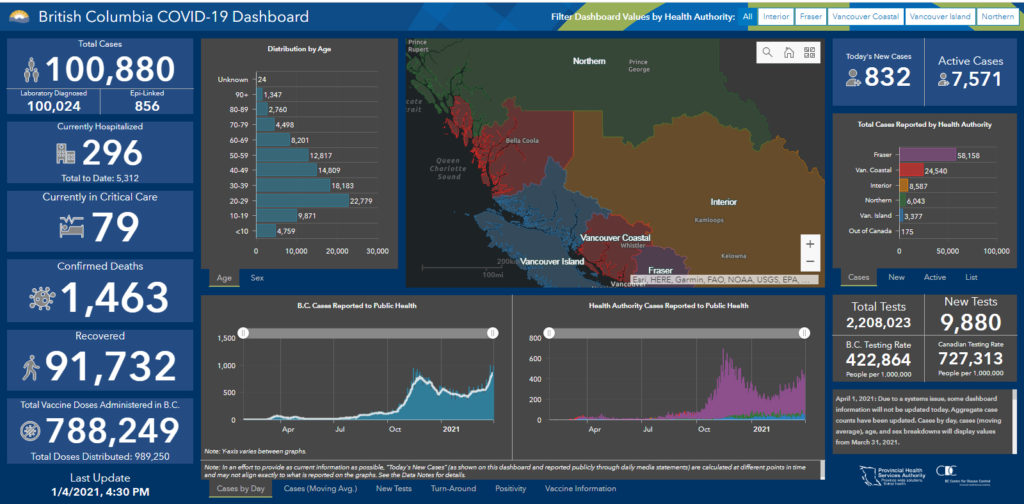Switch to the Sex distribution tab
The image size is (1024, 504).
257,277
